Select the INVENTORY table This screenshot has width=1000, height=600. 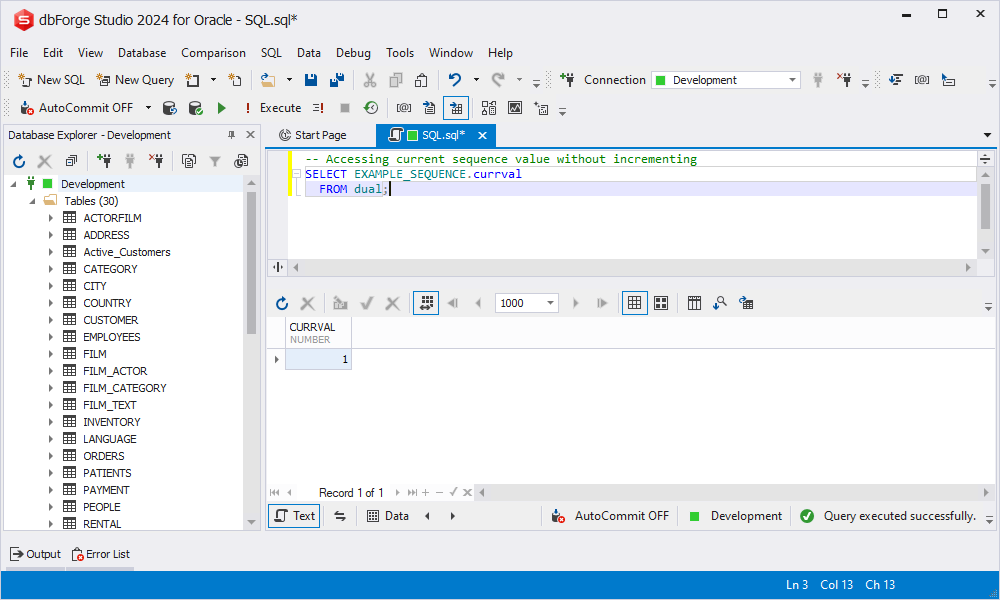click(112, 422)
